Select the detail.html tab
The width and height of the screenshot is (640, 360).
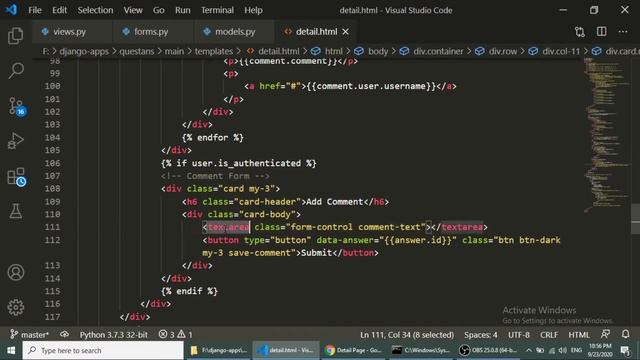point(316,31)
